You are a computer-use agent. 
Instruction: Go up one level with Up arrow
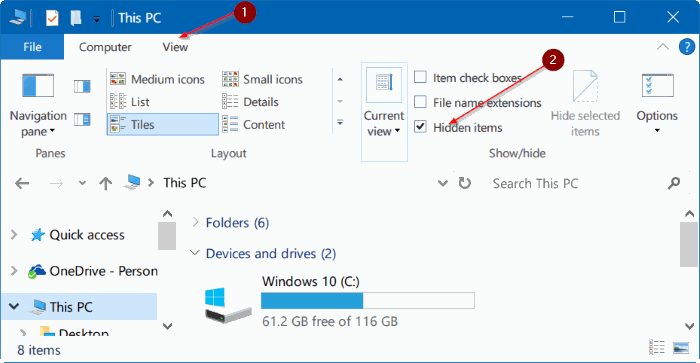point(106,183)
